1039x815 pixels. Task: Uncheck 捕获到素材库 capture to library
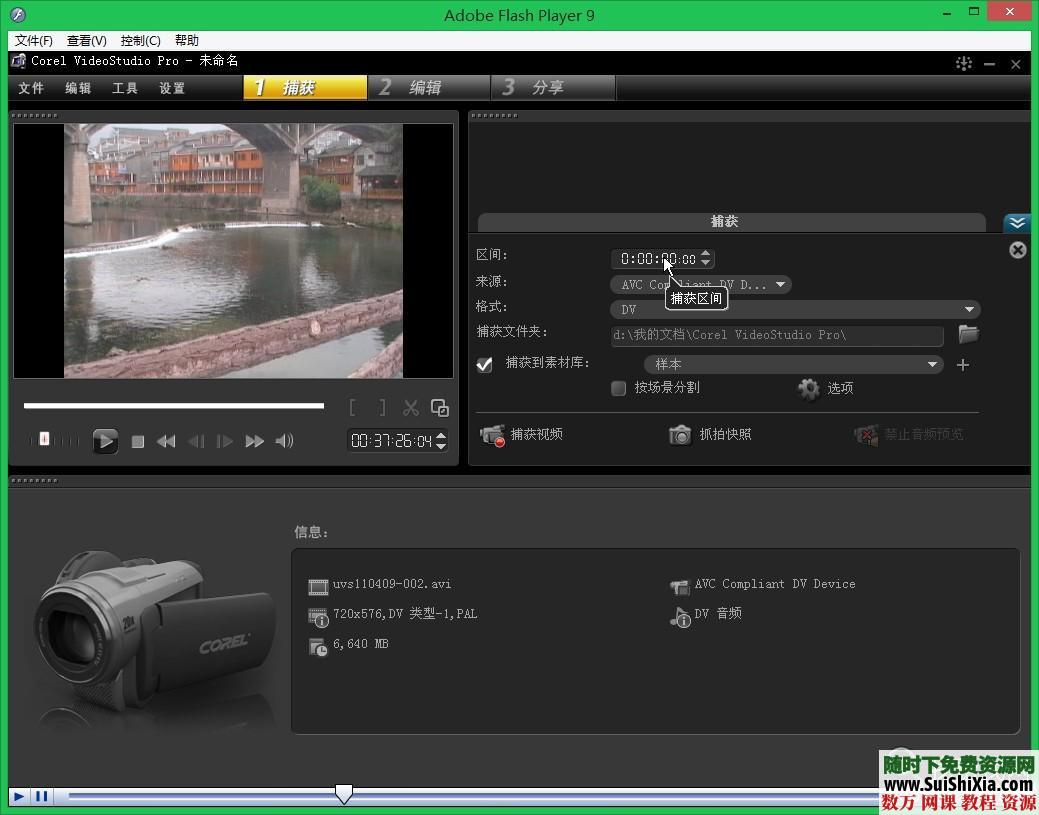[484, 364]
